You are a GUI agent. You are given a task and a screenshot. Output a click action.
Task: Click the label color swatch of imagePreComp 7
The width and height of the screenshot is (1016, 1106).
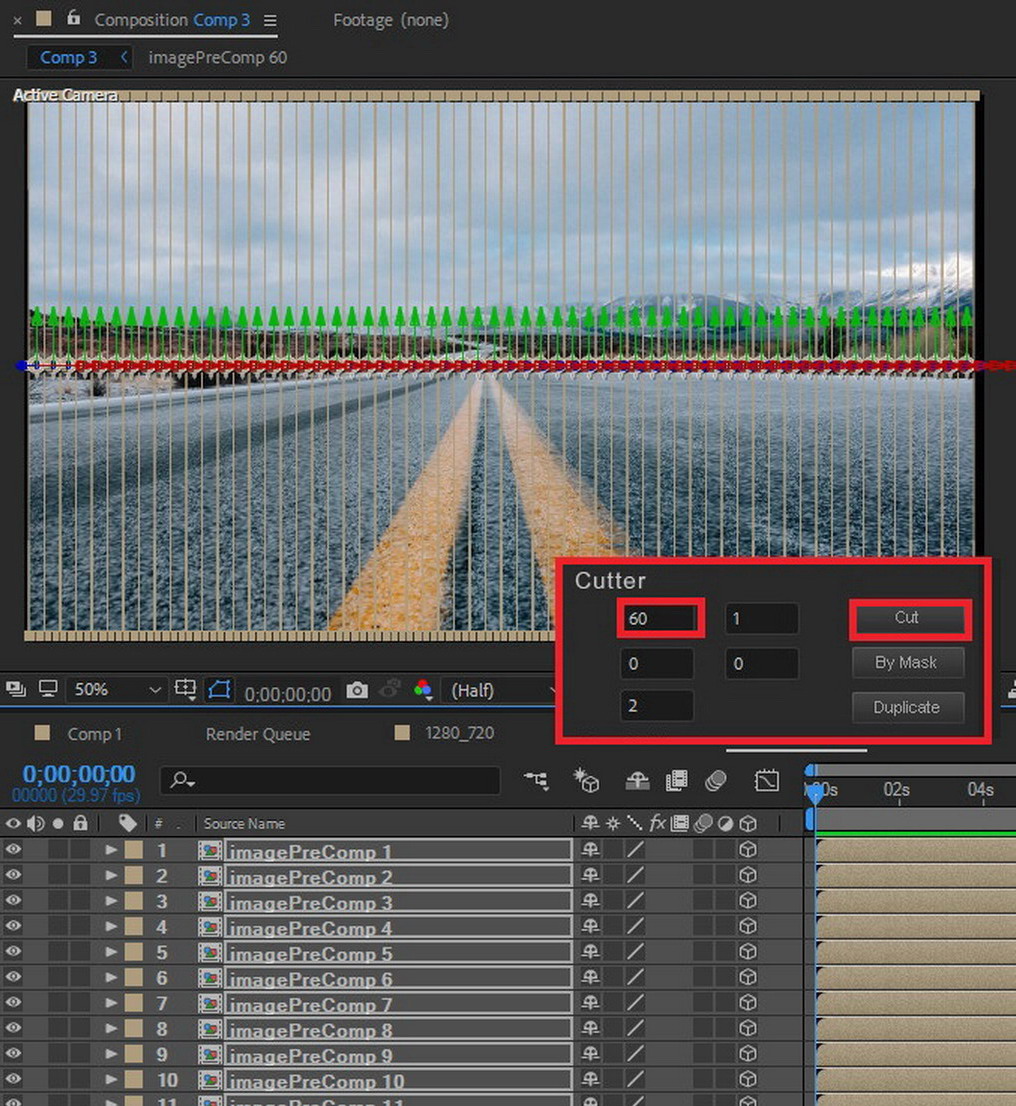[x=134, y=1002]
